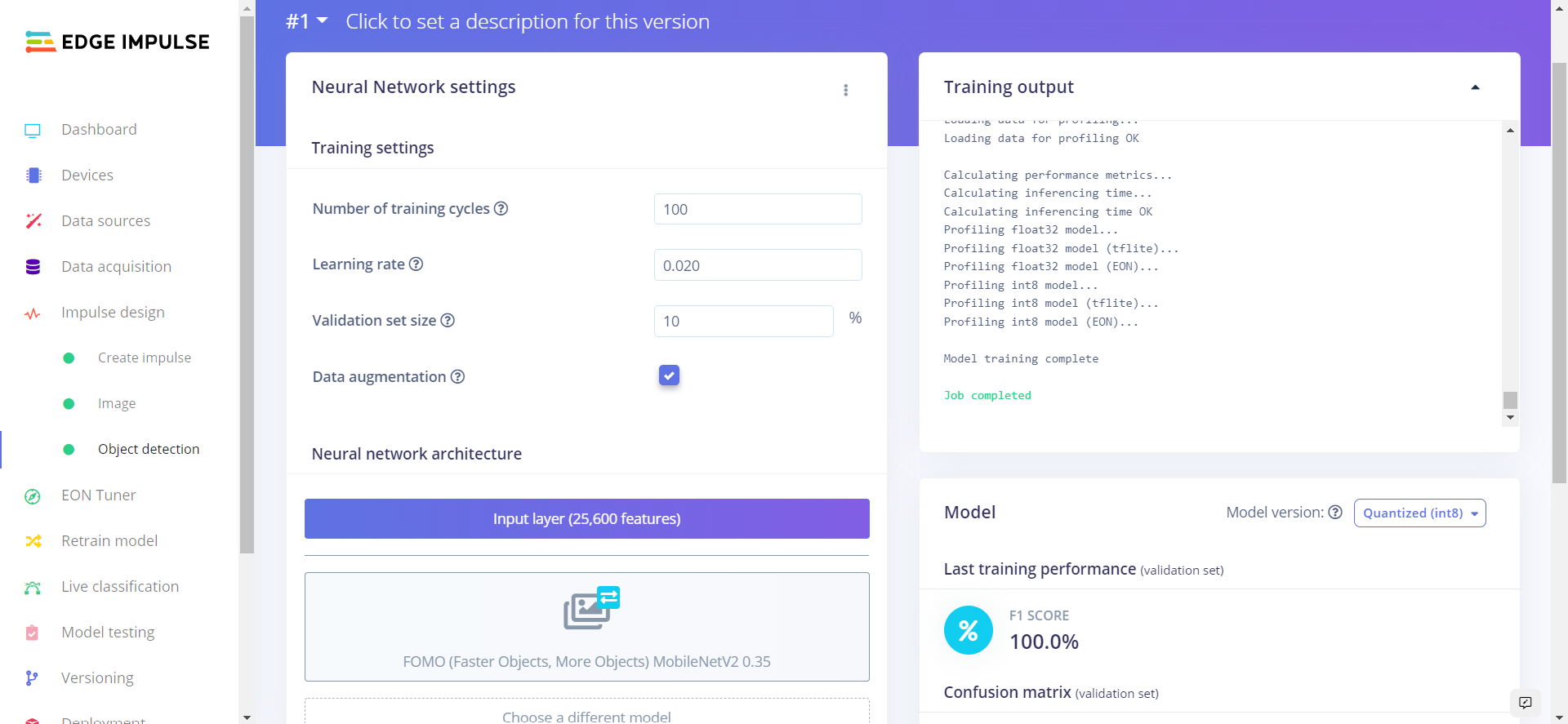Viewport: 1568px width, 724px height.
Task: Go to Model testing page
Action: click(108, 633)
